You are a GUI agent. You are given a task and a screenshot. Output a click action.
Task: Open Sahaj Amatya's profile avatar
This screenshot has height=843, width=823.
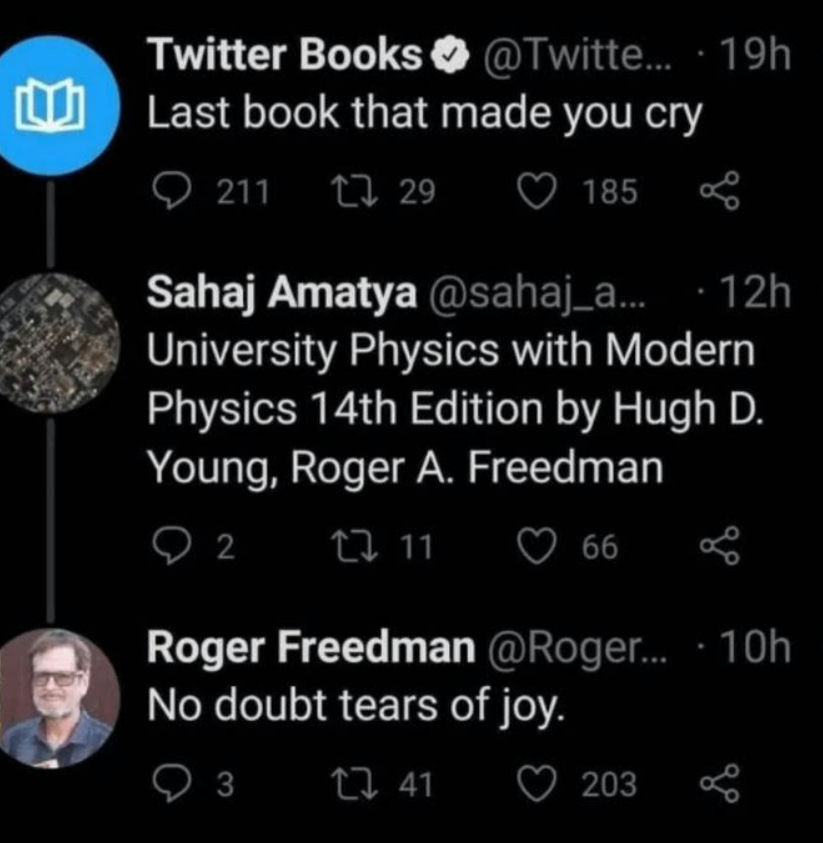point(56,342)
